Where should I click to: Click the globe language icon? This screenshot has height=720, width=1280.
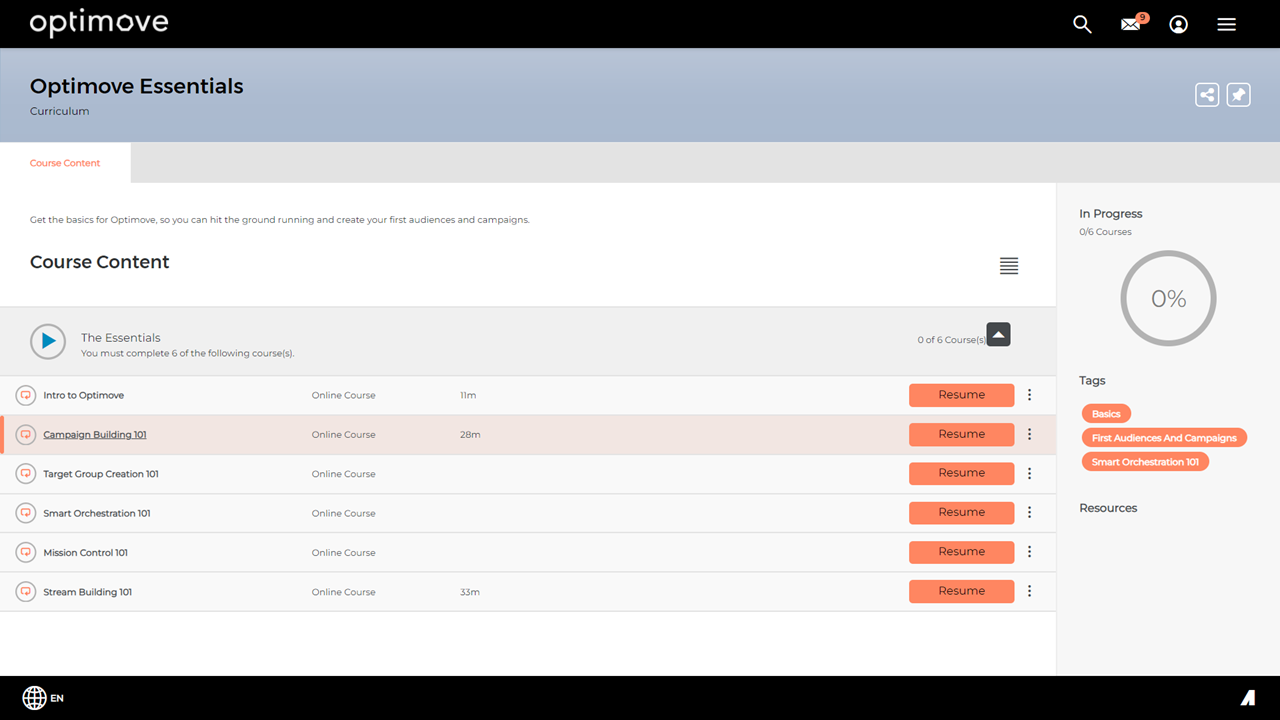pyautogui.click(x=35, y=697)
